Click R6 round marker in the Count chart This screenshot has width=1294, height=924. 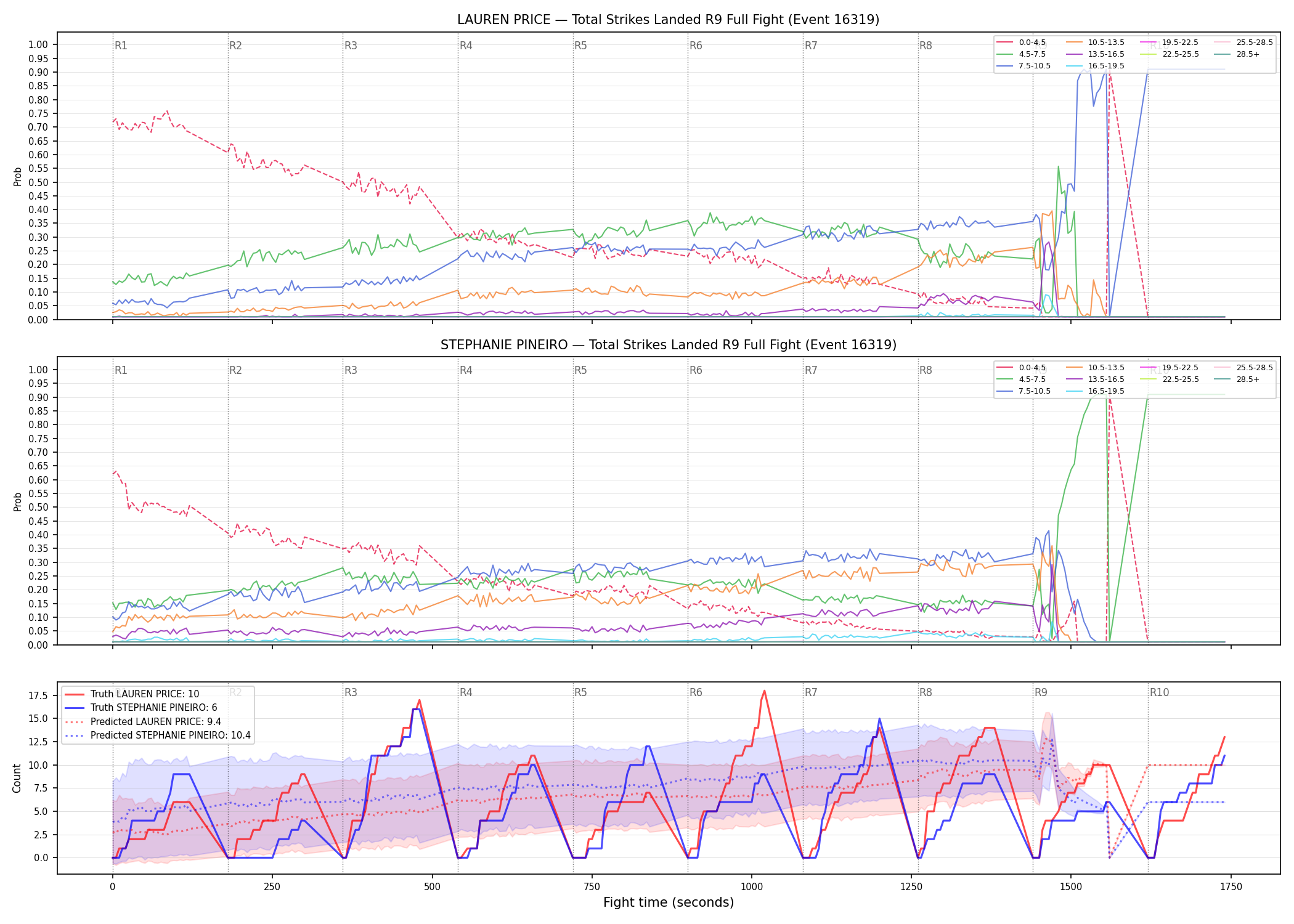[x=696, y=692]
